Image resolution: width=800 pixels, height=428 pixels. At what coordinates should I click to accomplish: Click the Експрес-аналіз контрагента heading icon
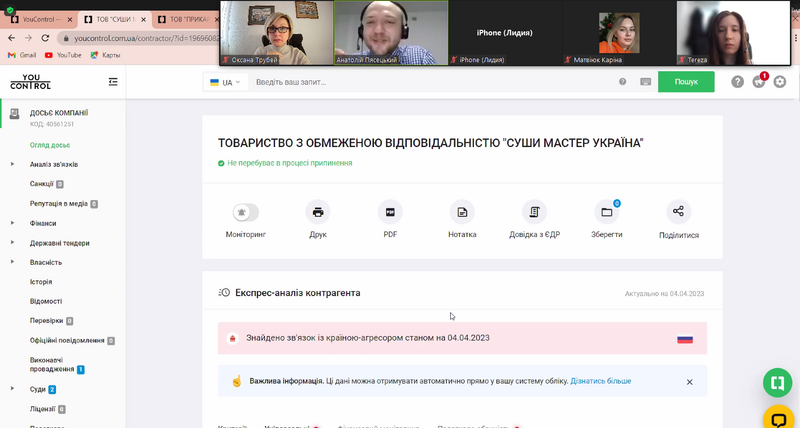pos(224,293)
